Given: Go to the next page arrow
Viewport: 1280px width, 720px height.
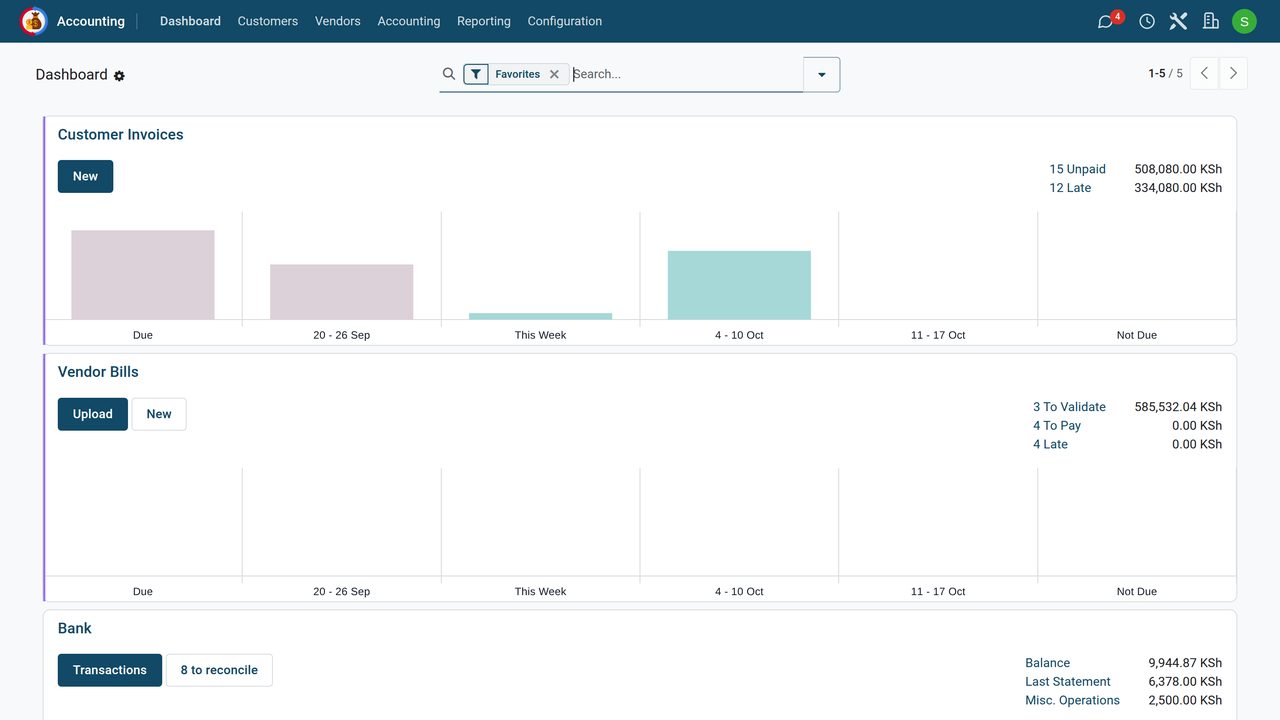Looking at the screenshot, I should pyautogui.click(x=1233, y=73).
